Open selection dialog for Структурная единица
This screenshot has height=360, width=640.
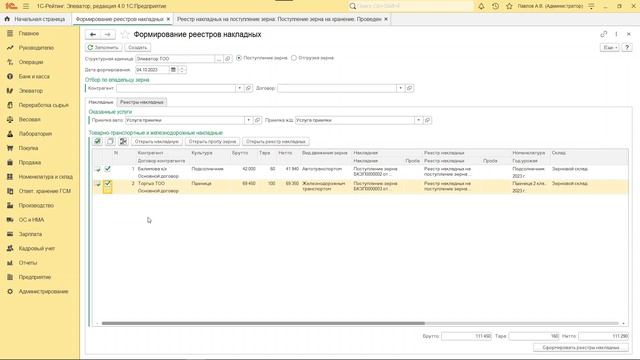[x=219, y=59]
